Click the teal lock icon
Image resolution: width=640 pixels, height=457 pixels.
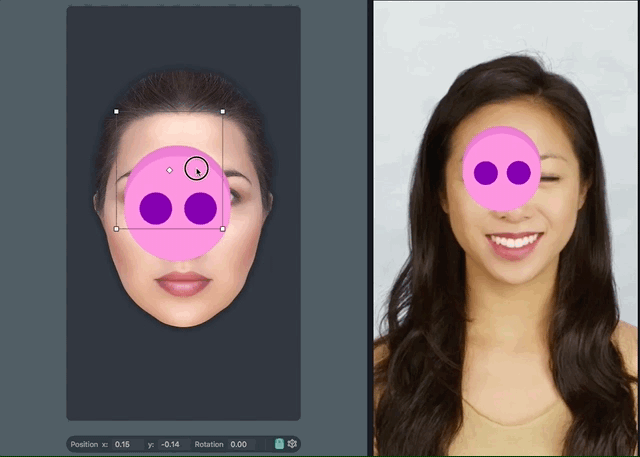[279, 444]
